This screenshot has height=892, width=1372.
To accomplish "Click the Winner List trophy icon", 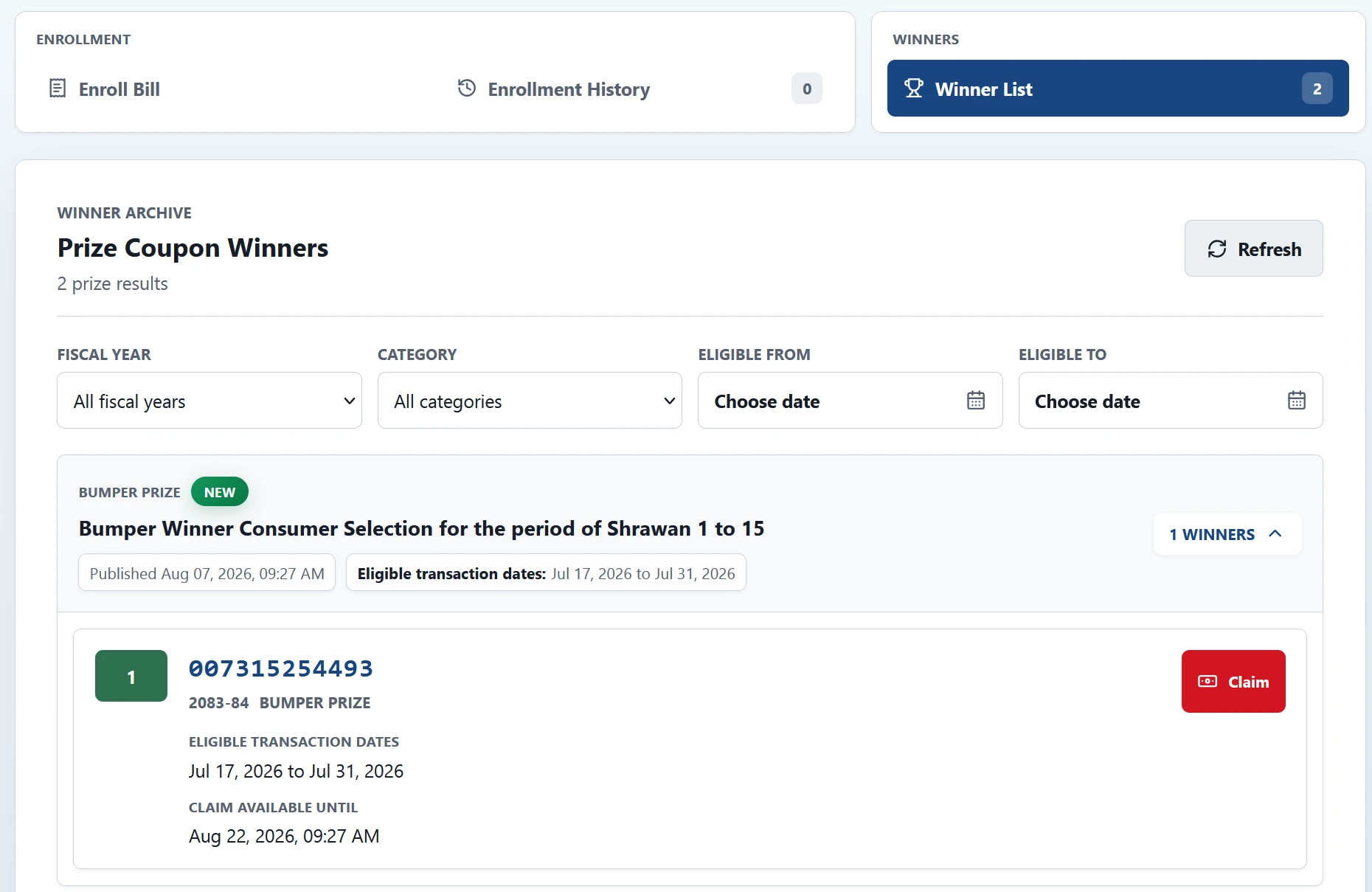I will click(914, 89).
